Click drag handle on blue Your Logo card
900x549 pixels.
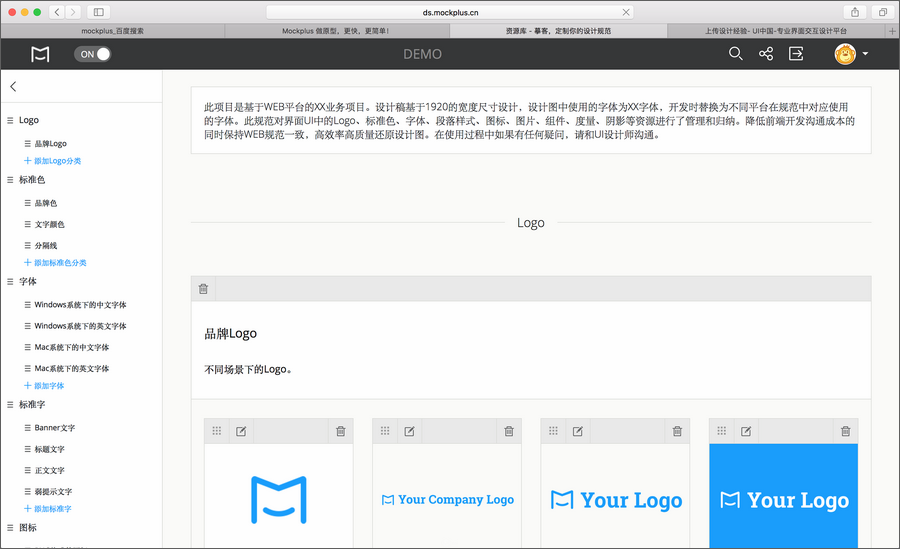tap(721, 431)
